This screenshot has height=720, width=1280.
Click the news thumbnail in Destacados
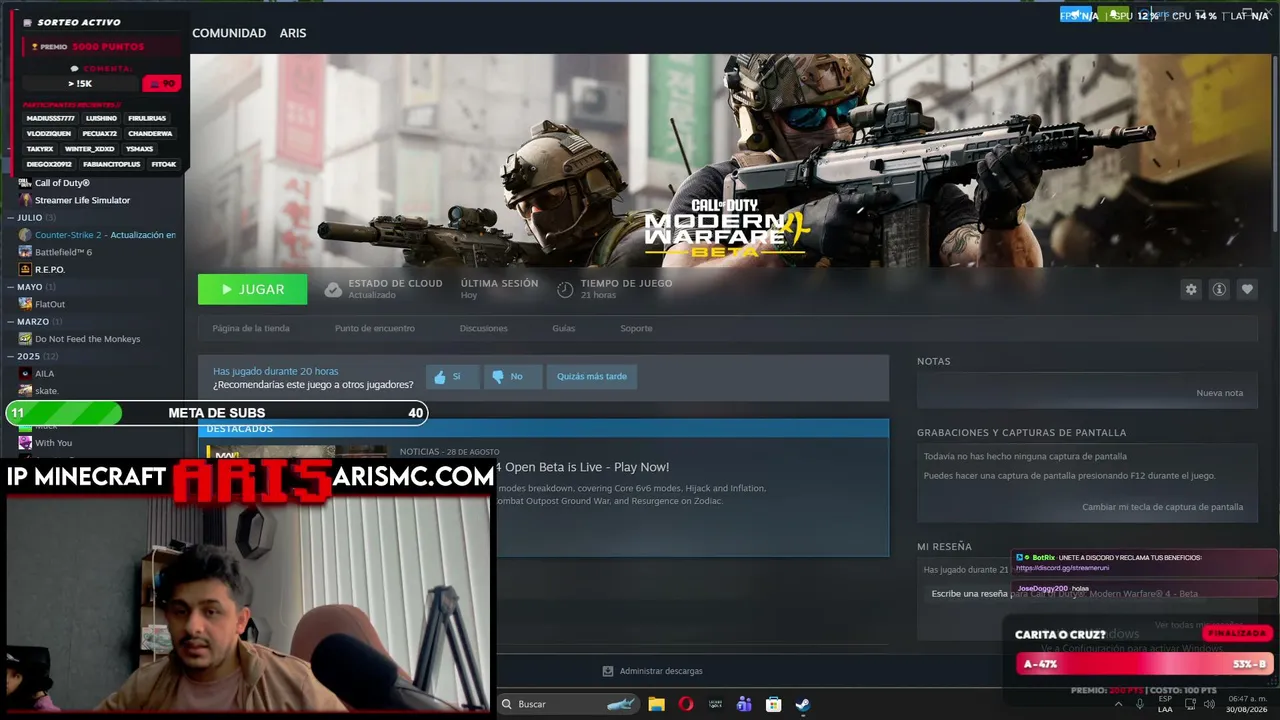pos(295,453)
